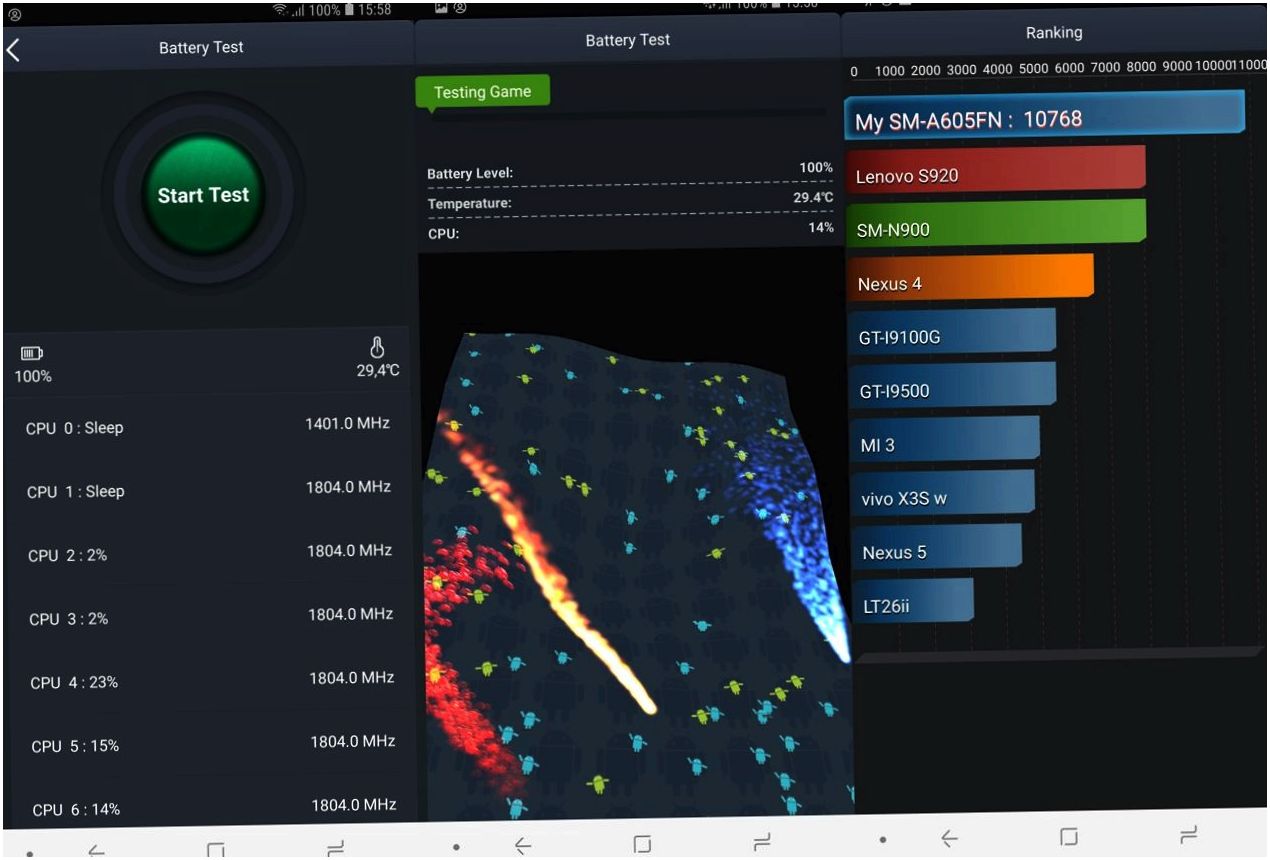Select the Nexus 5 ranking bar

(937, 547)
